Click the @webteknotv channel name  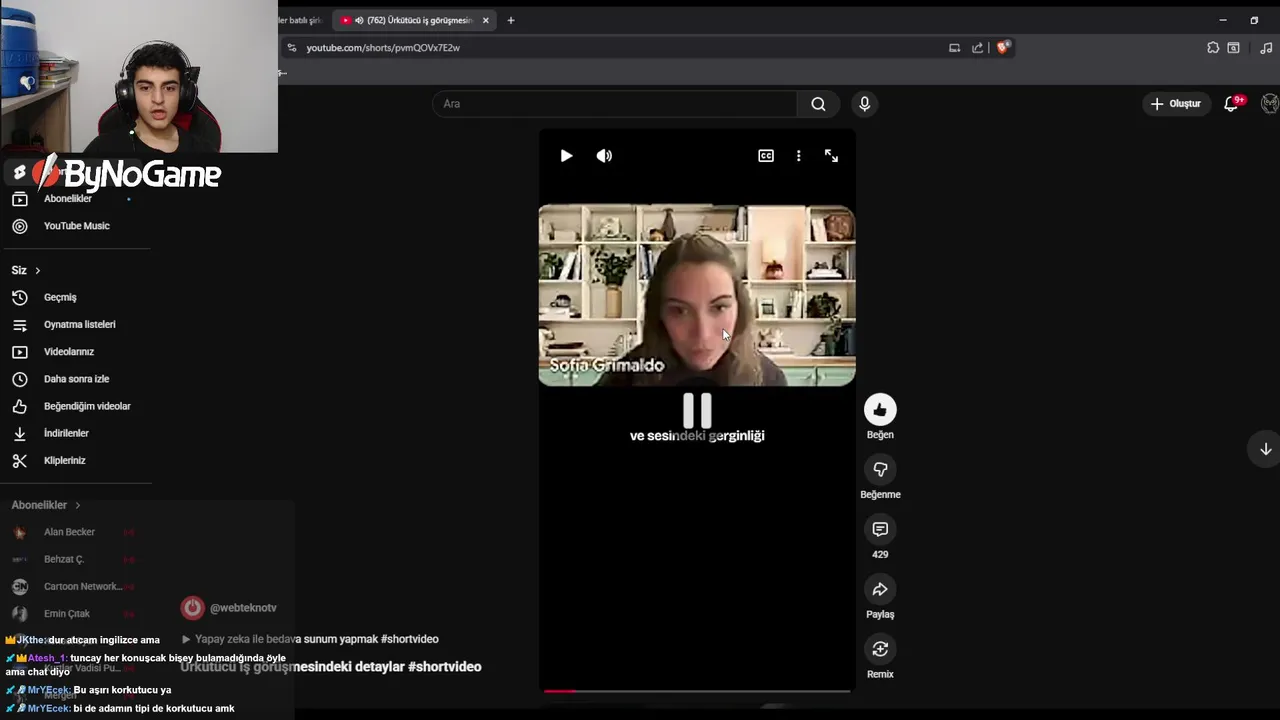[x=243, y=608]
